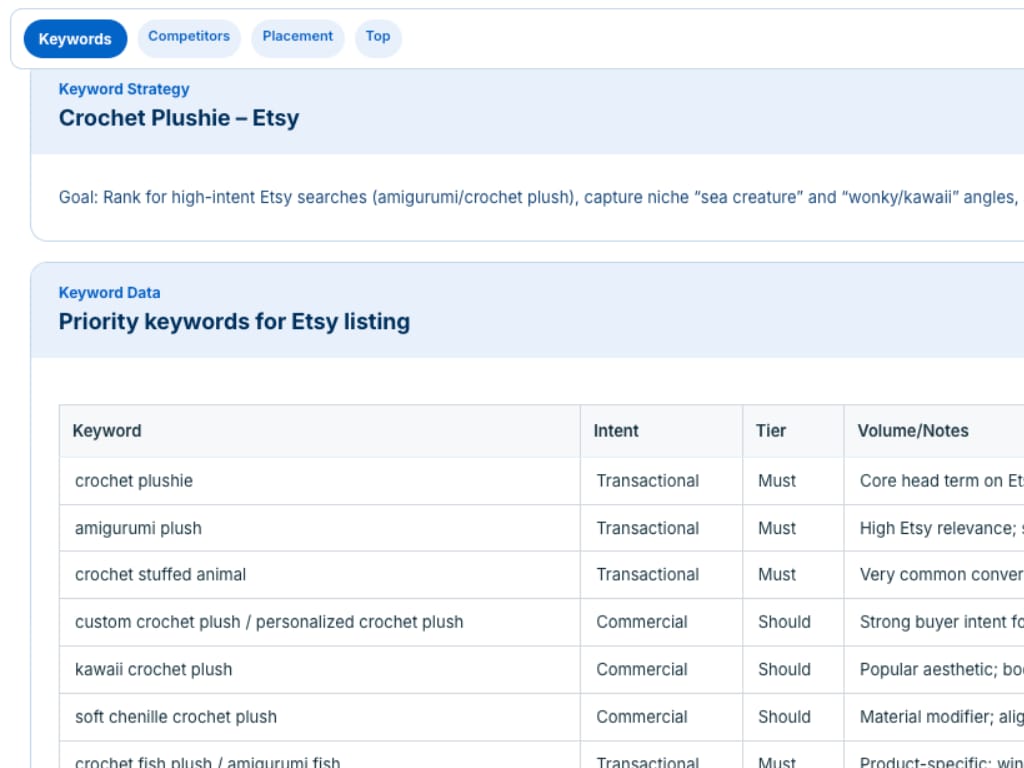This screenshot has height=768, width=1024.
Task: Click the Intent column header
Action: 616,431
